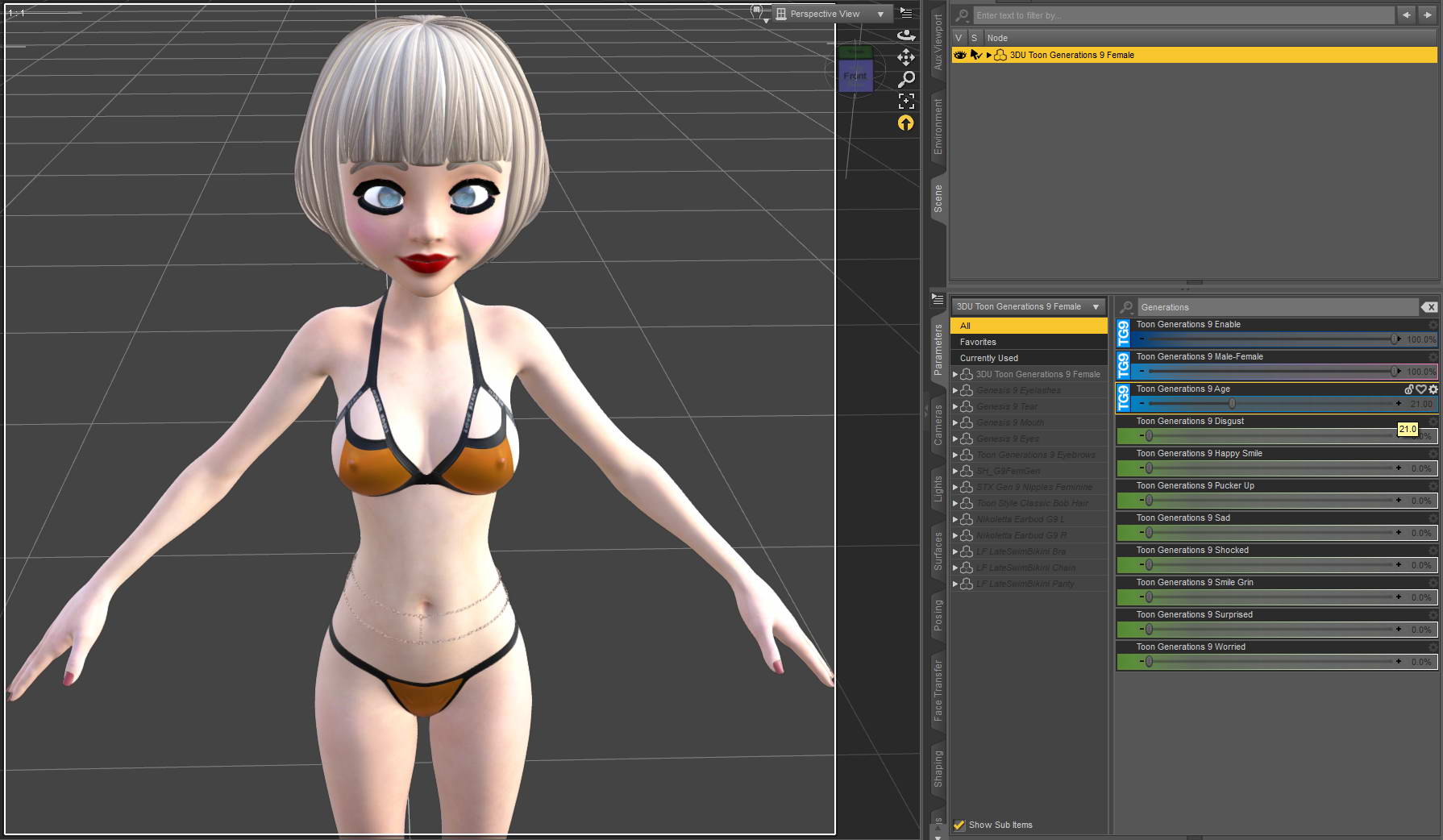This screenshot has height=840, width=1443.
Task: Click the yellow reset camera arrow icon
Action: click(906, 123)
